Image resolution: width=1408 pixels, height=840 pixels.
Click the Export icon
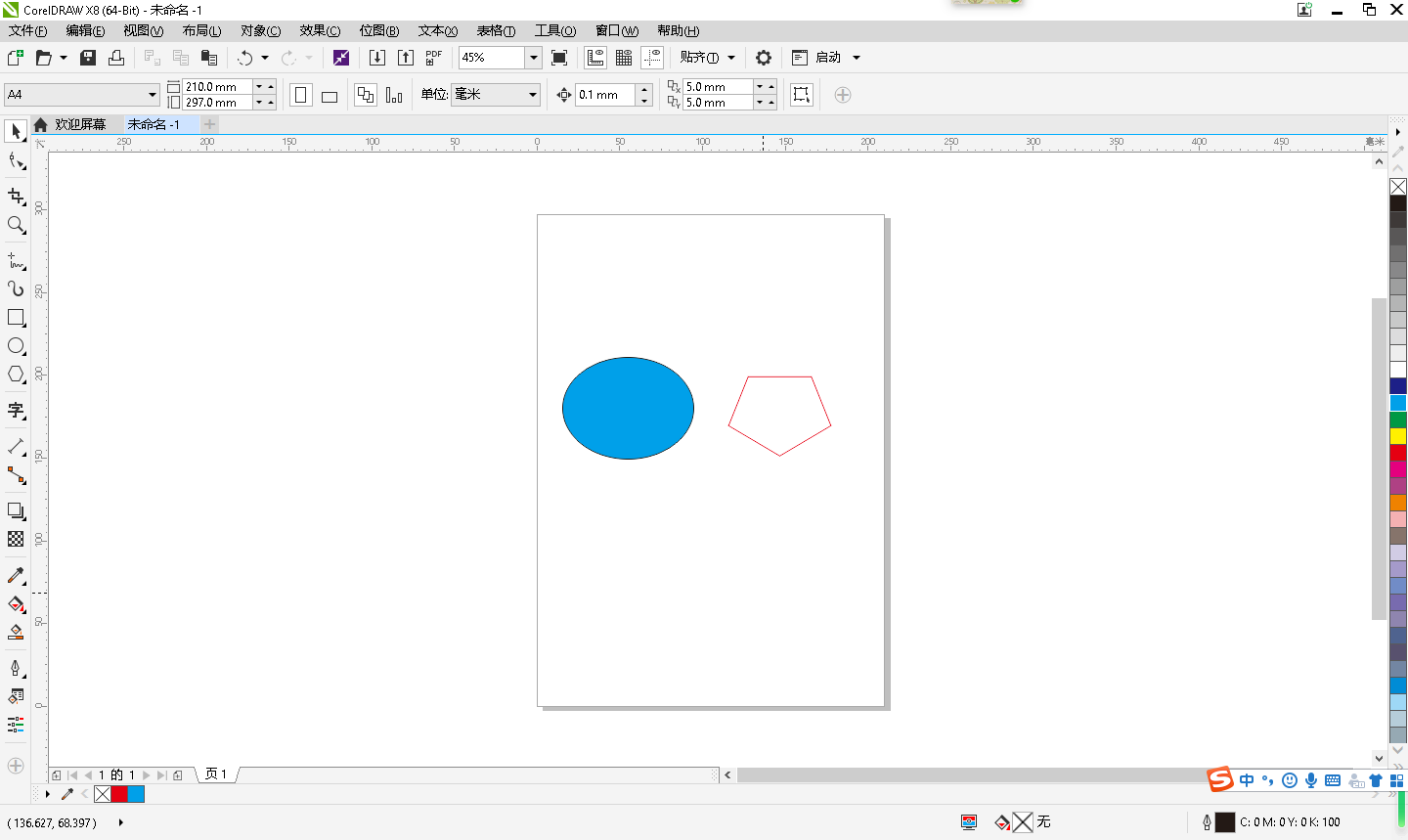[406, 58]
